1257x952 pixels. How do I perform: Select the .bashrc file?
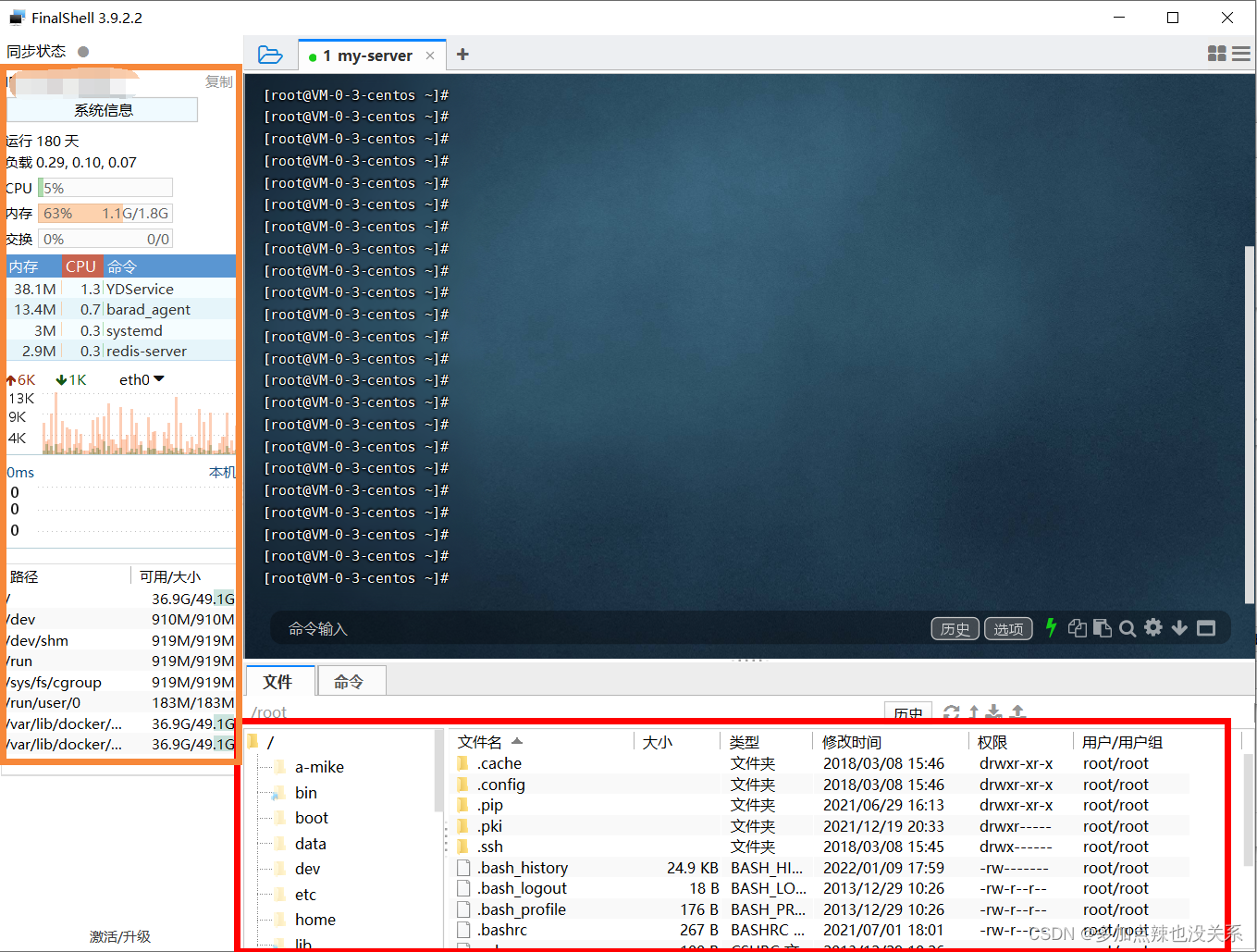tap(820, 930)
